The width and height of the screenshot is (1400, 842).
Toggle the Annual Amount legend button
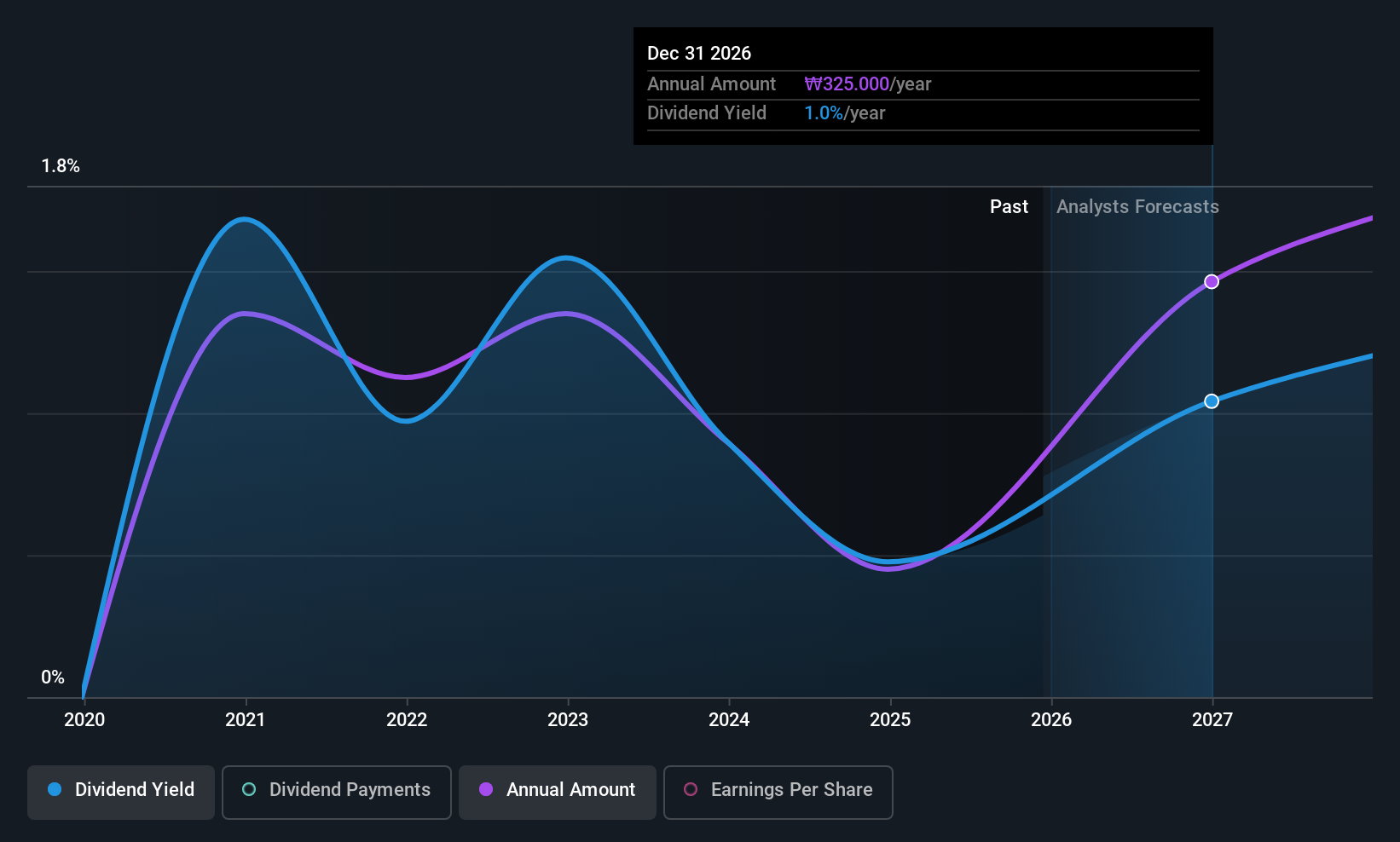(558, 792)
